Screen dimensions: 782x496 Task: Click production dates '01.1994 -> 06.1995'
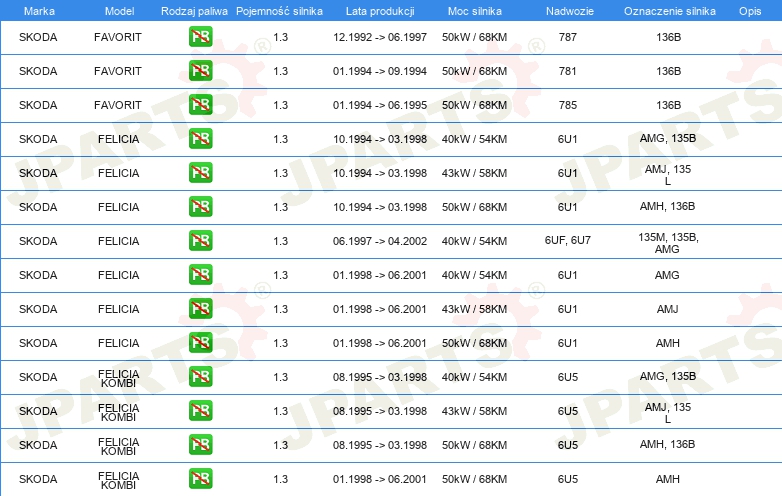click(380, 105)
